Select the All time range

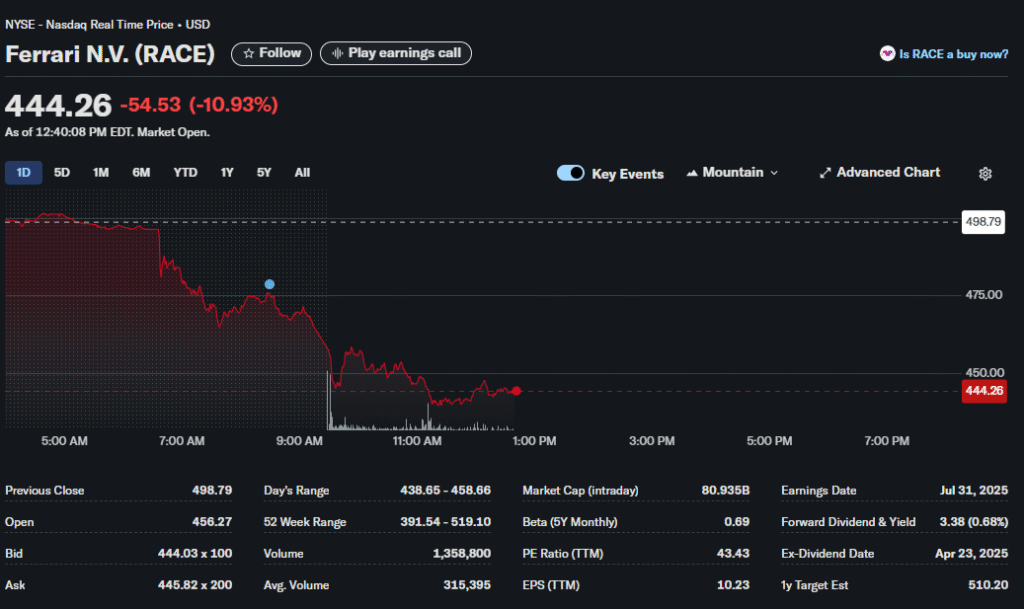tap(302, 172)
